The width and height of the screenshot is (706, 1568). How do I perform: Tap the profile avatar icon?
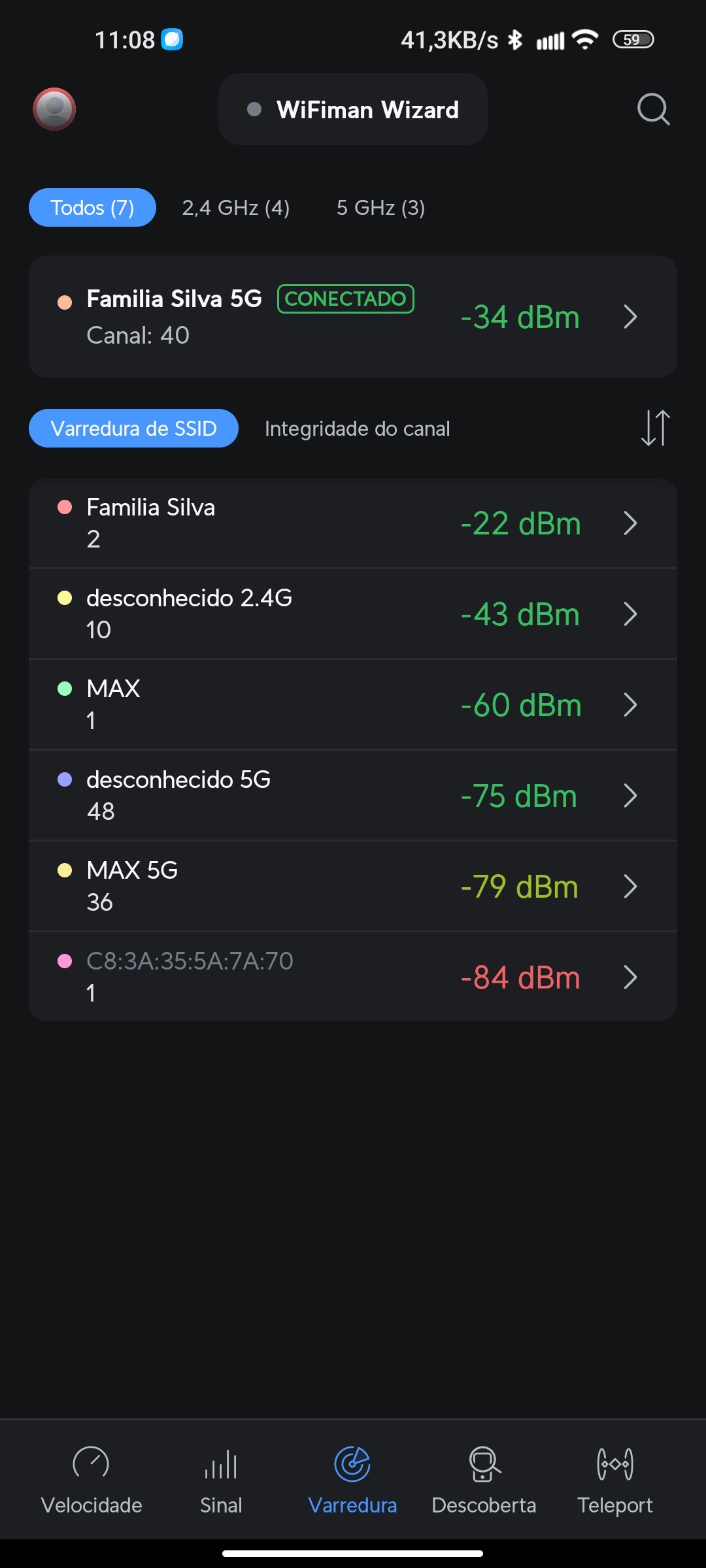click(54, 109)
